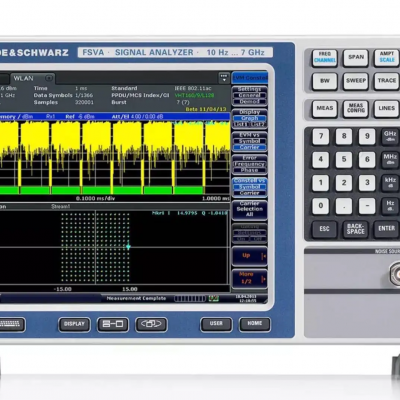Image resolution: width=400 pixels, height=400 pixels.
Task: Hit the ENTER key on keypad
Action: 386,229
